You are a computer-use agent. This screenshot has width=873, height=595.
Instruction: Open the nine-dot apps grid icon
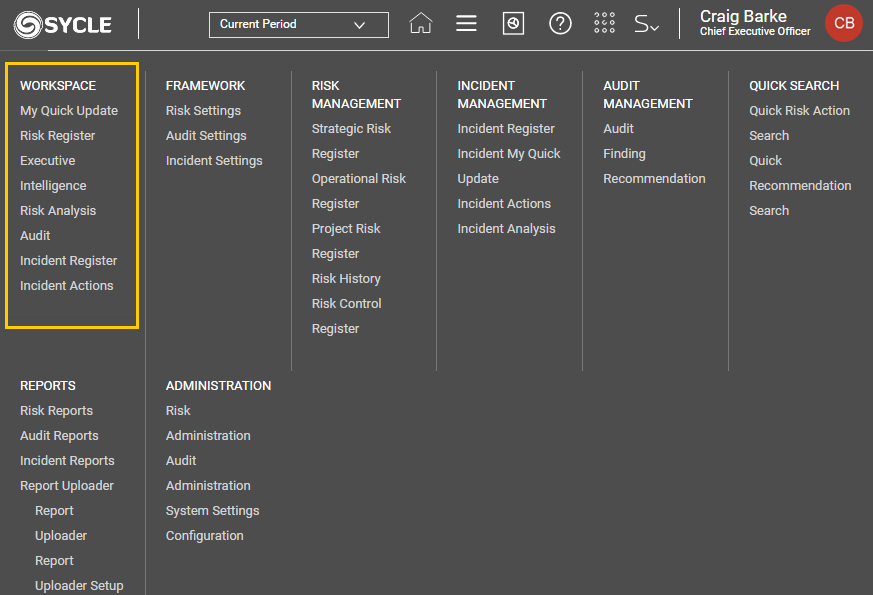click(604, 24)
